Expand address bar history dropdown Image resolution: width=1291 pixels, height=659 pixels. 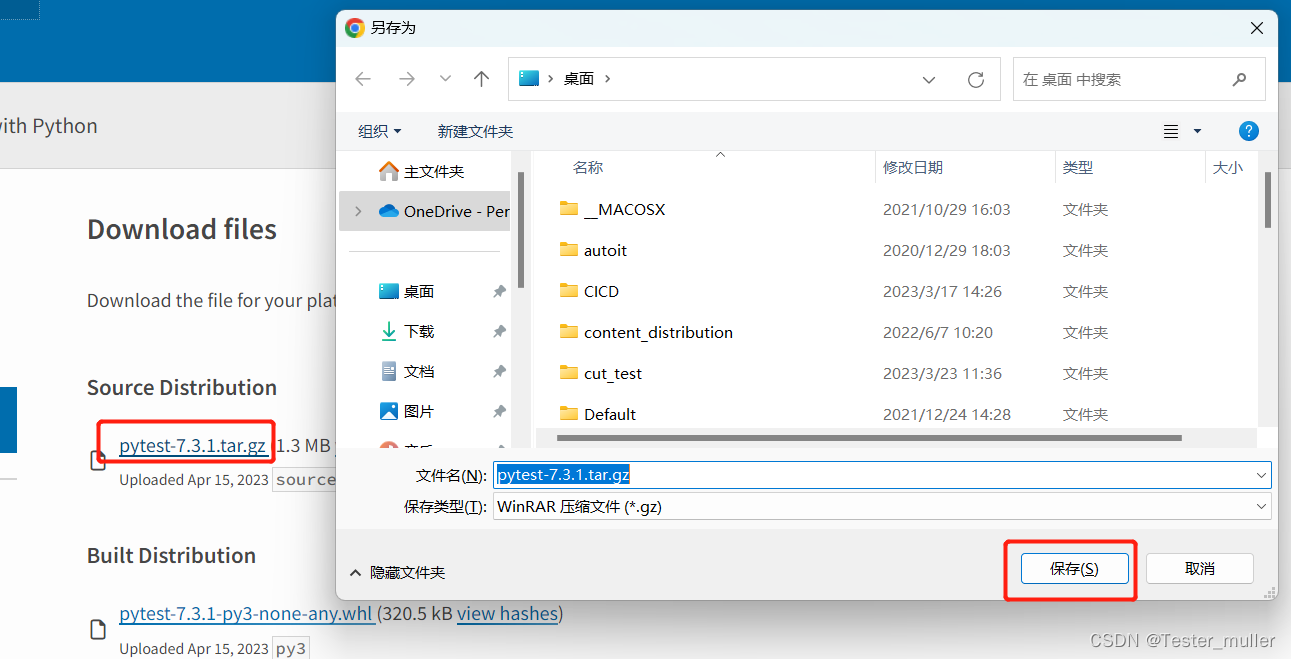pyautogui.click(x=929, y=80)
